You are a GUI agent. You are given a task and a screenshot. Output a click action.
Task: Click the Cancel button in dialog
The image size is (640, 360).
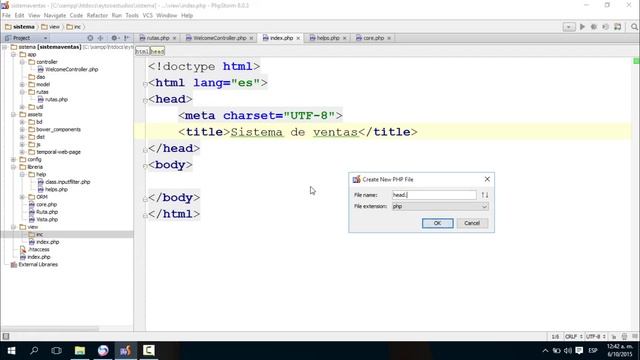[472, 223]
